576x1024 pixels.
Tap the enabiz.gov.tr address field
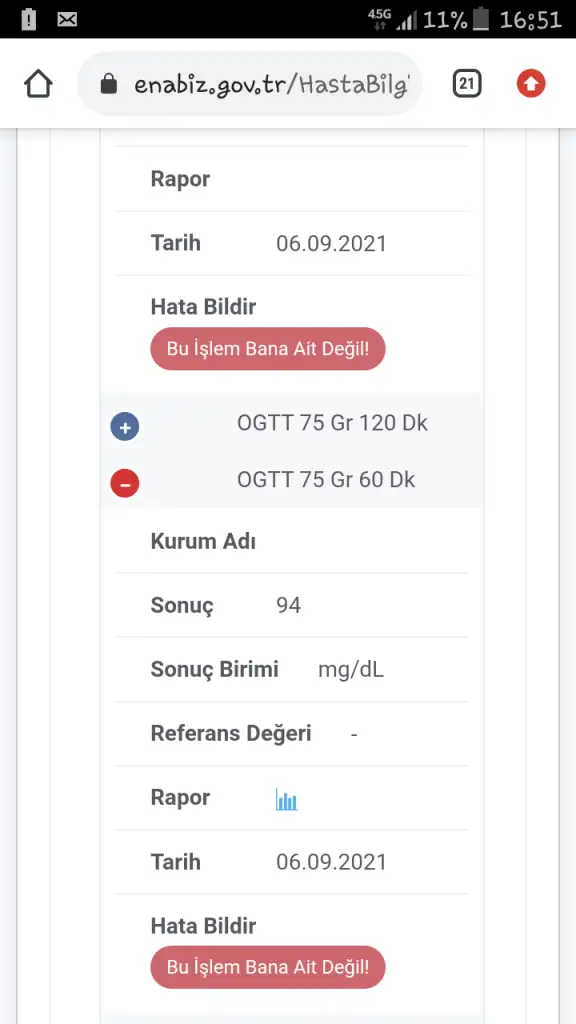point(250,84)
